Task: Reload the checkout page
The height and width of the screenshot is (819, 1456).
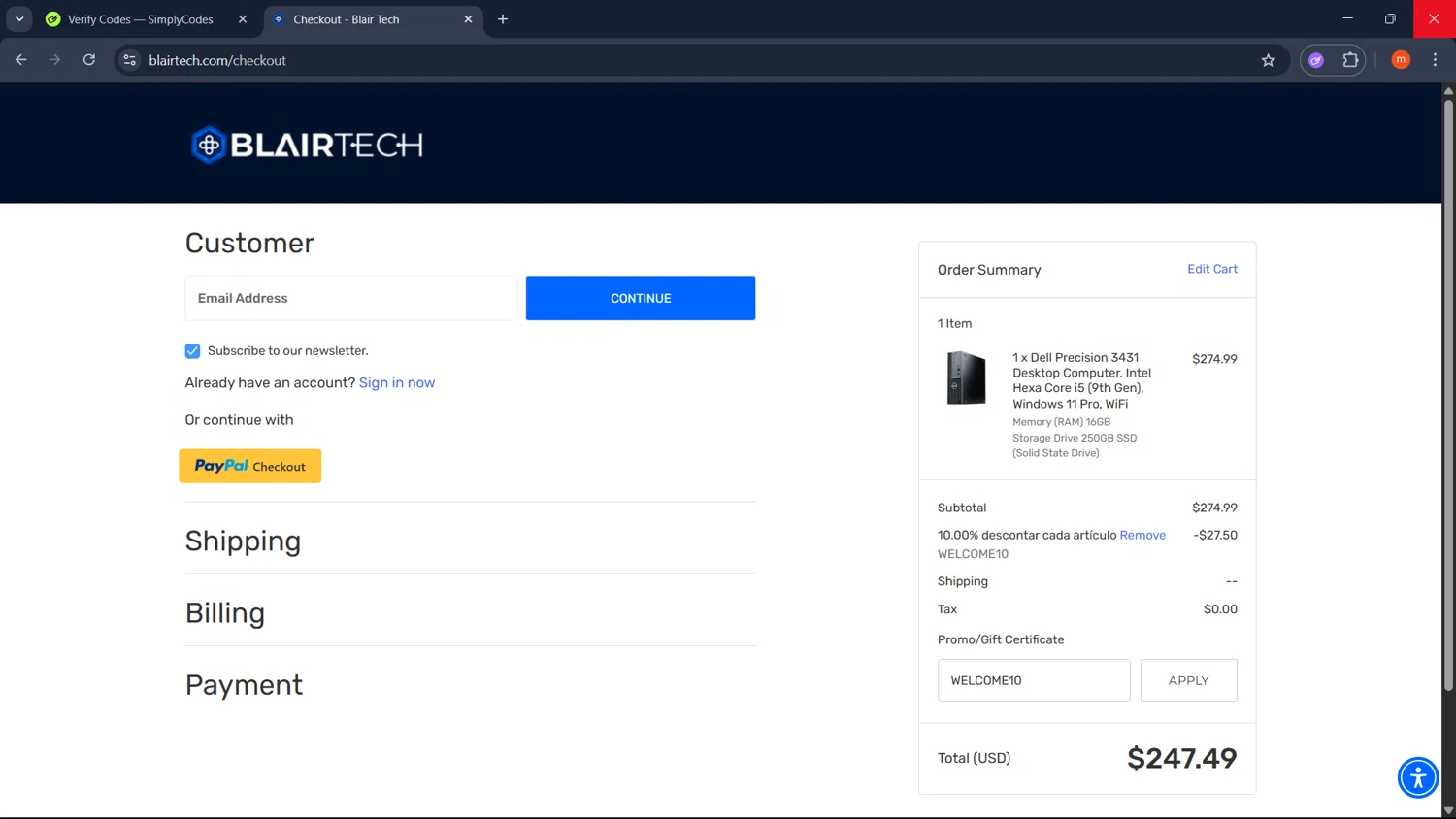Action: tap(89, 60)
